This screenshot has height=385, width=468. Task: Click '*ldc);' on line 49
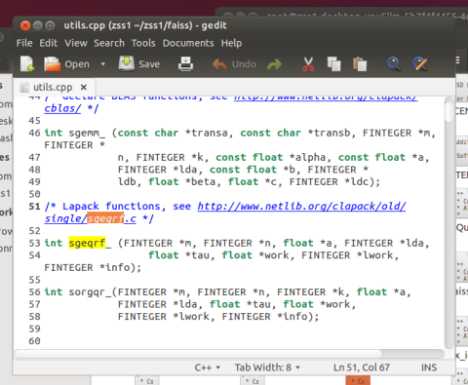point(362,182)
